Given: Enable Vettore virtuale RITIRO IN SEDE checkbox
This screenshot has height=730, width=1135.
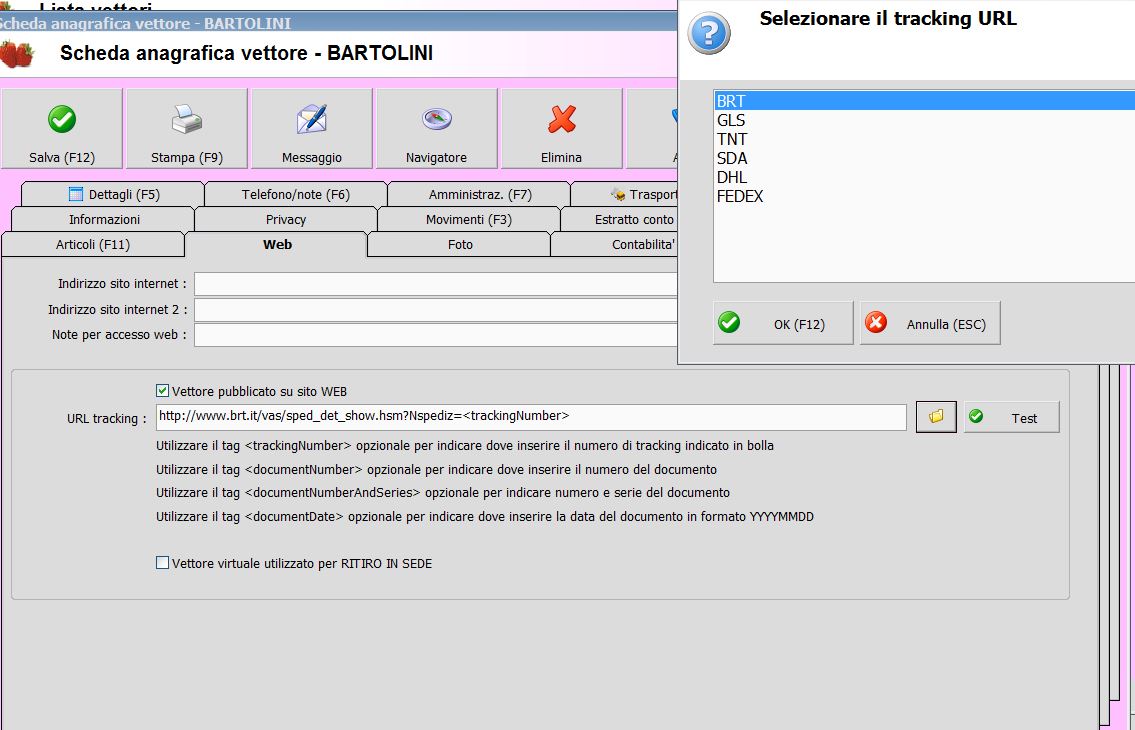Looking at the screenshot, I should tap(163, 563).
